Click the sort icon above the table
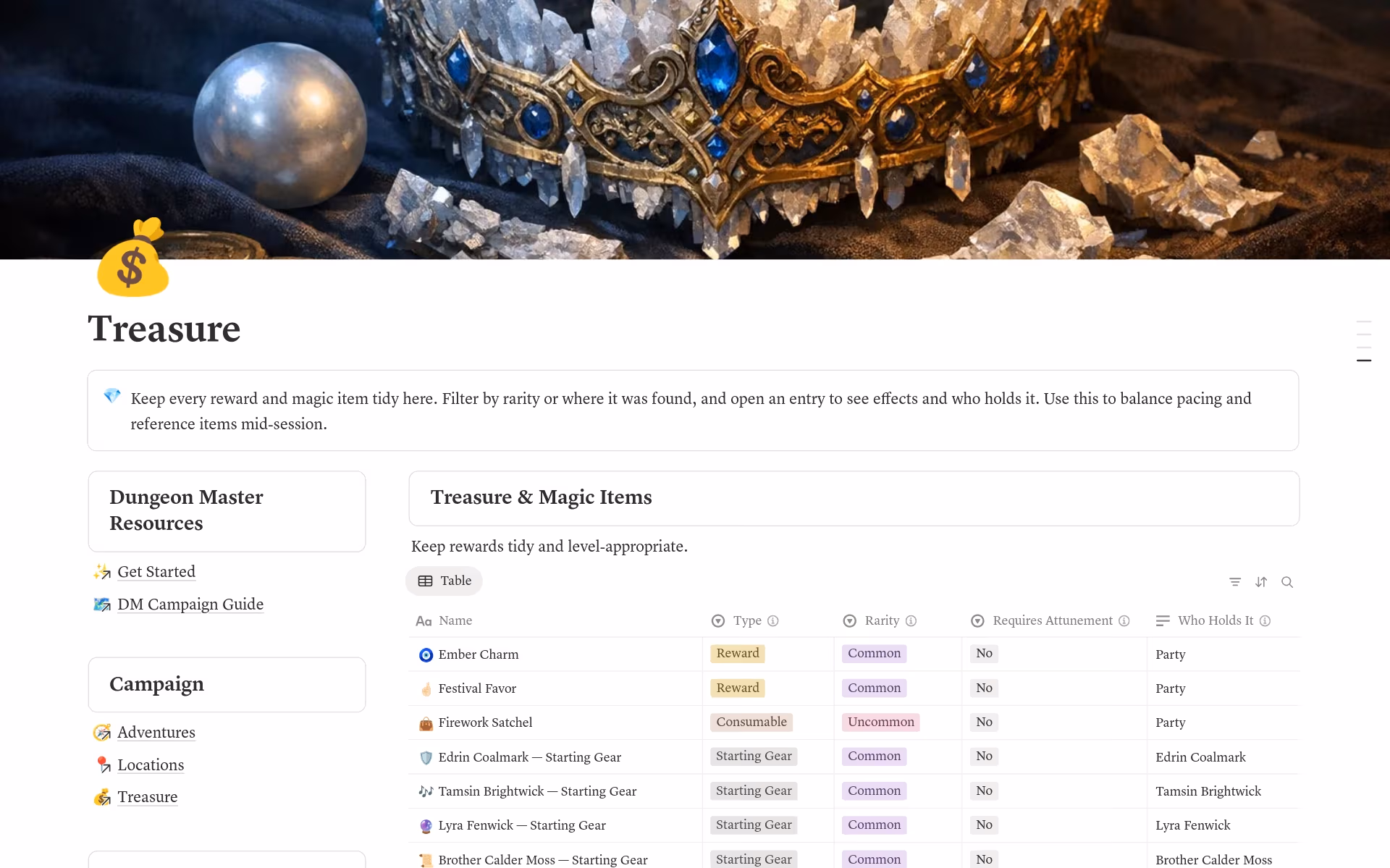This screenshot has height=868, width=1390. click(x=1261, y=582)
